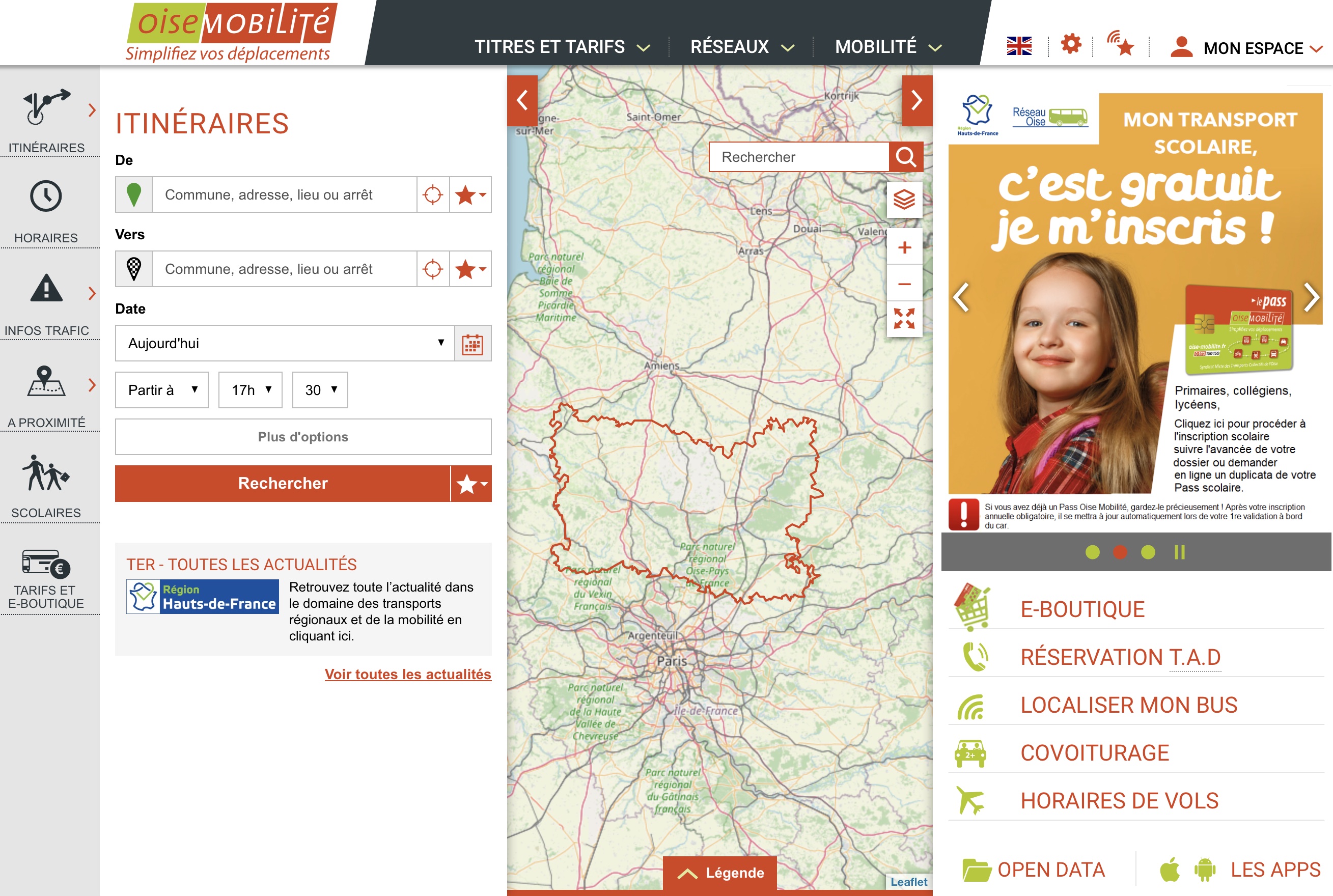Image resolution: width=1333 pixels, height=896 pixels.
Task: Open Voir toutes les actualités link
Action: pyautogui.click(x=408, y=674)
